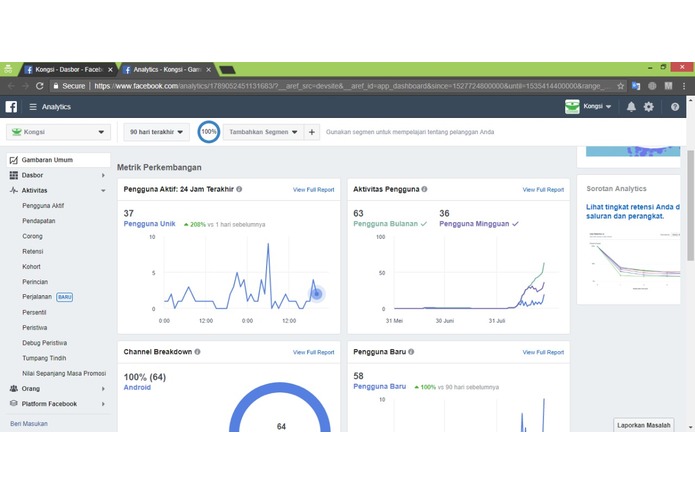Screen dimensions: 695x494
Task: Click the highlighted data point on active users chart
Action: (x=316, y=294)
